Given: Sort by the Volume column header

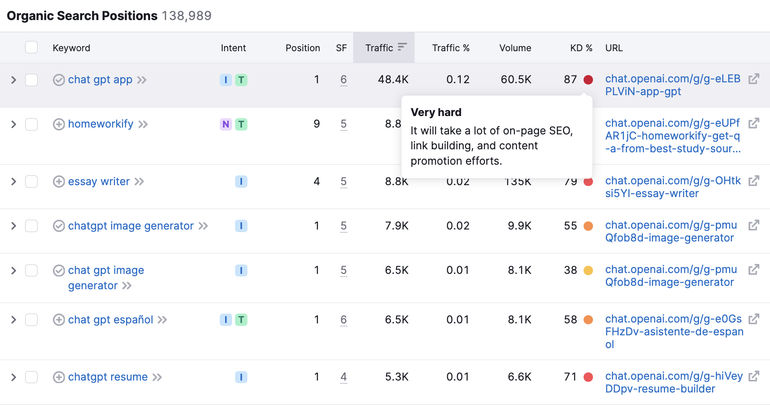Looking at the screenshot, I should (515, 48).
